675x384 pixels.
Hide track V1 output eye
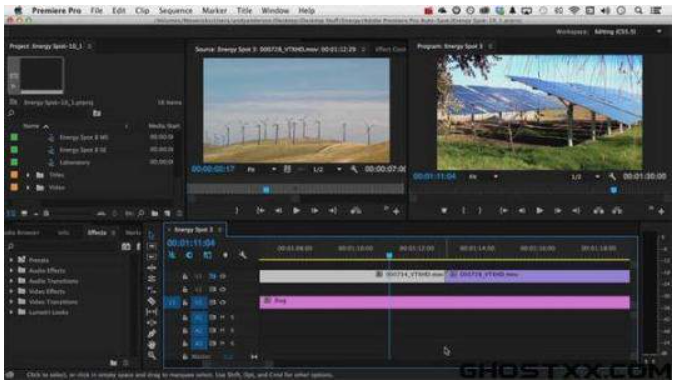coord(223,303)
